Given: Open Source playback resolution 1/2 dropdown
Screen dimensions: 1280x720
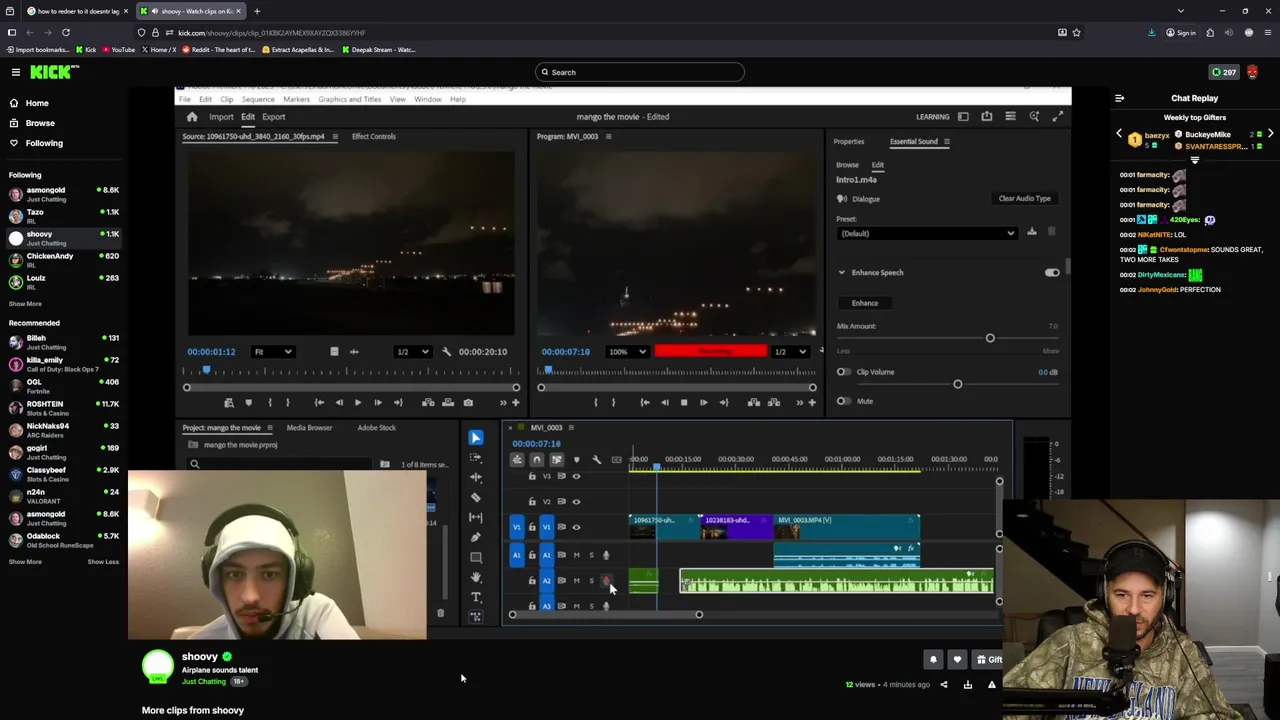Looking at the screenshot, I should point(413,352).
